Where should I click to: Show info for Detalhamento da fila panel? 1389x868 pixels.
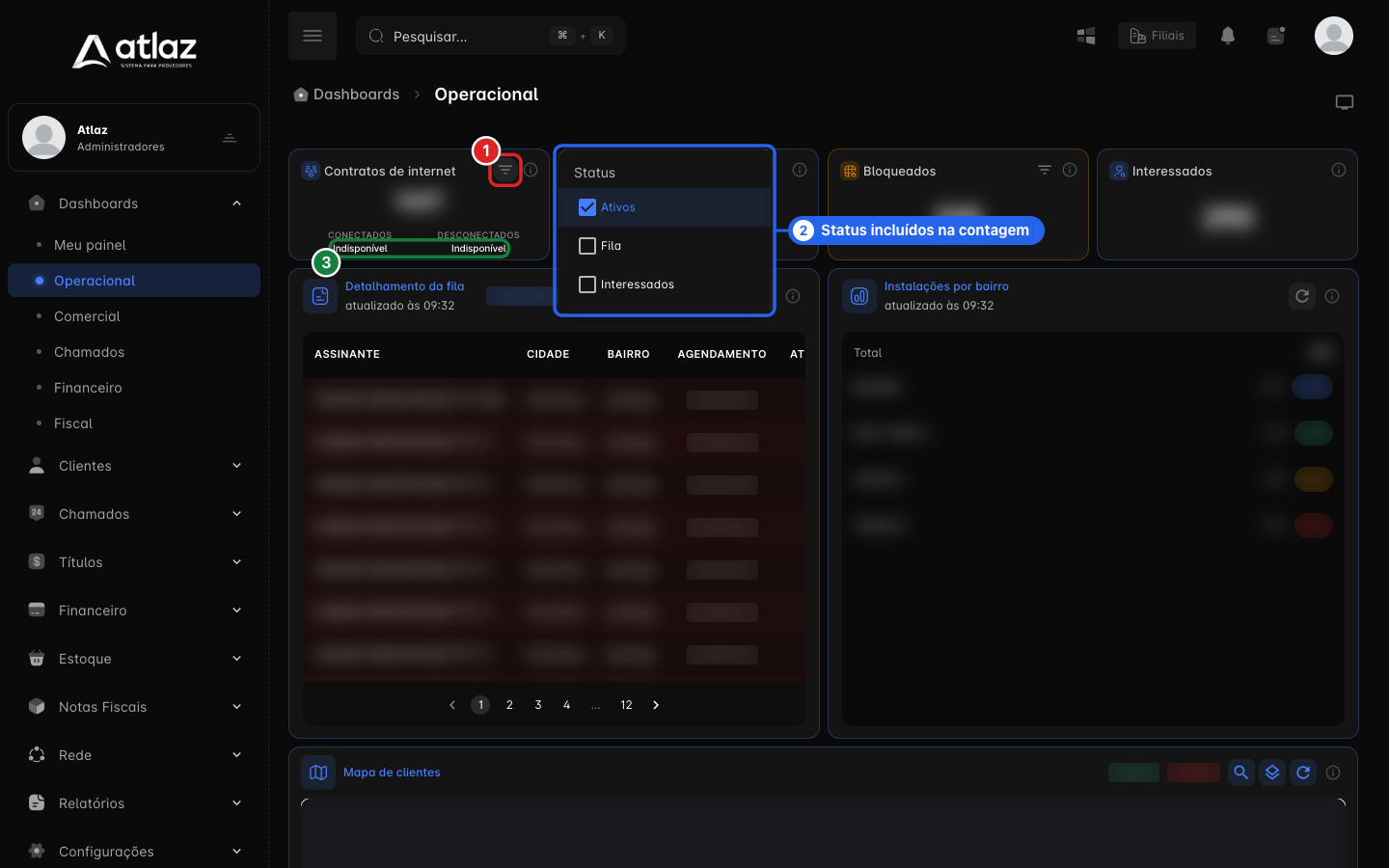[x=793, y=296]
